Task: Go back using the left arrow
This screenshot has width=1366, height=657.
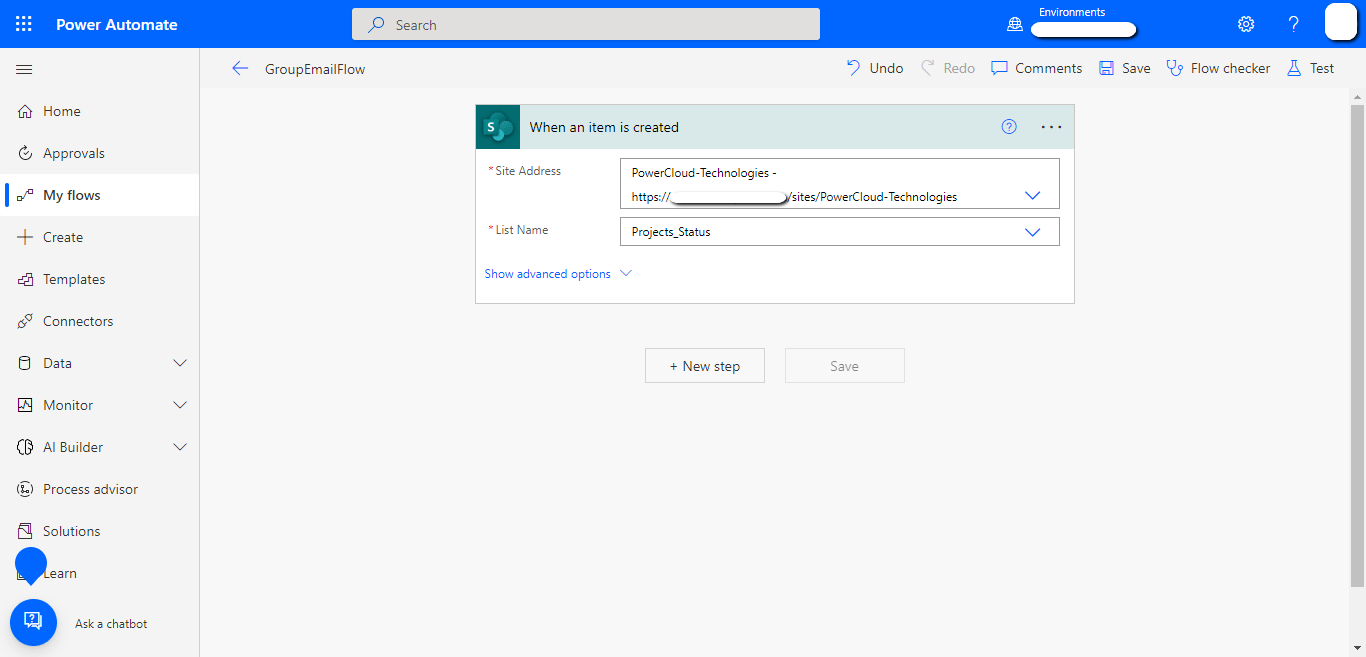Action: pyautogui.click(x=240, y=68)
